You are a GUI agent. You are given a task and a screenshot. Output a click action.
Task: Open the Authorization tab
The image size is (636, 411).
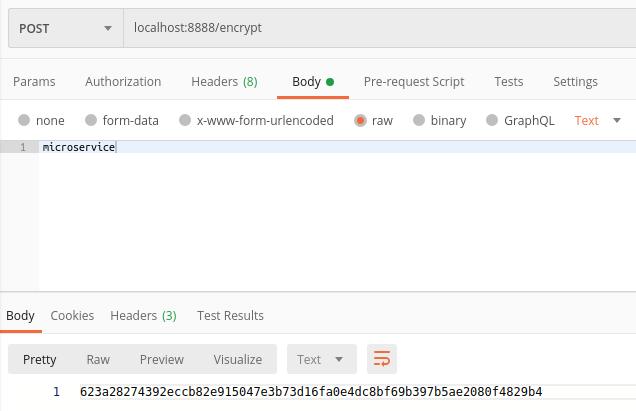coord(123,81)
